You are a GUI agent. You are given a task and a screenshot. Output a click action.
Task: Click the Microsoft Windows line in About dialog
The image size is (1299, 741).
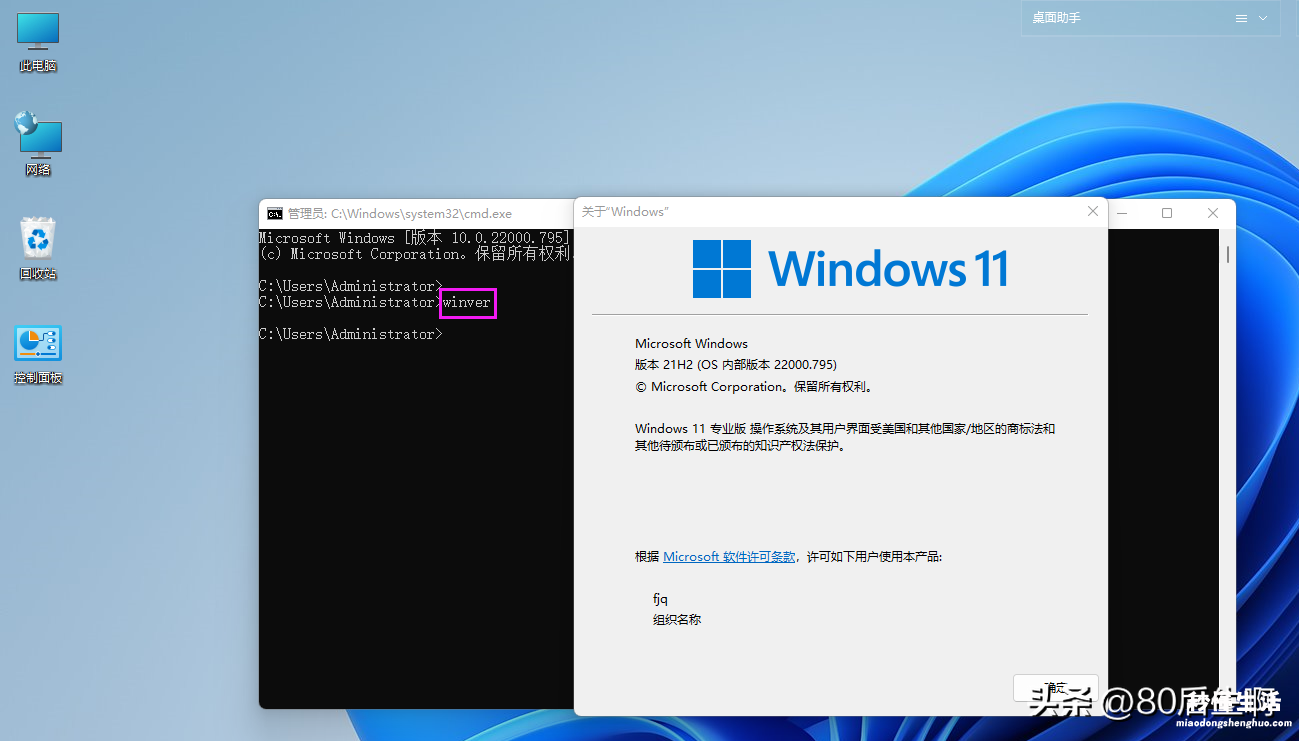(x=691, y=343)
